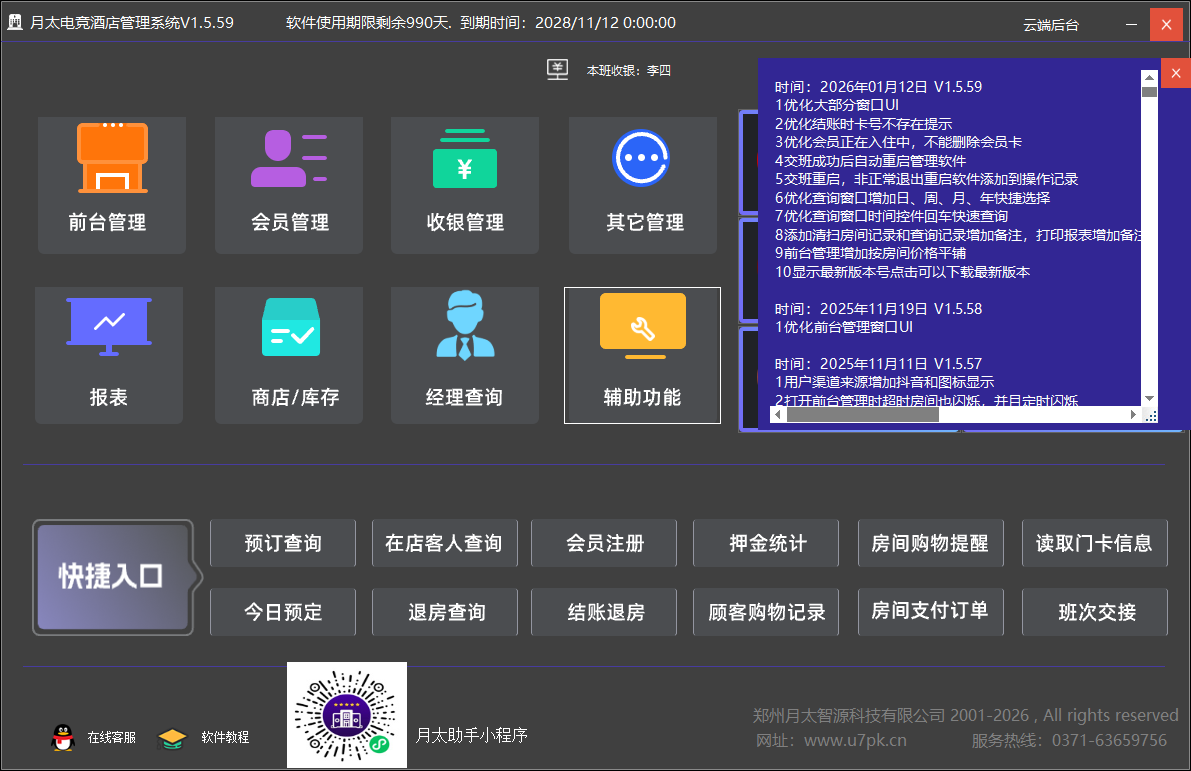1191x771 pixels.
Task: Open the 软件教程 tutorial icon
Action: pyautogui.click(x=173, y=738)
